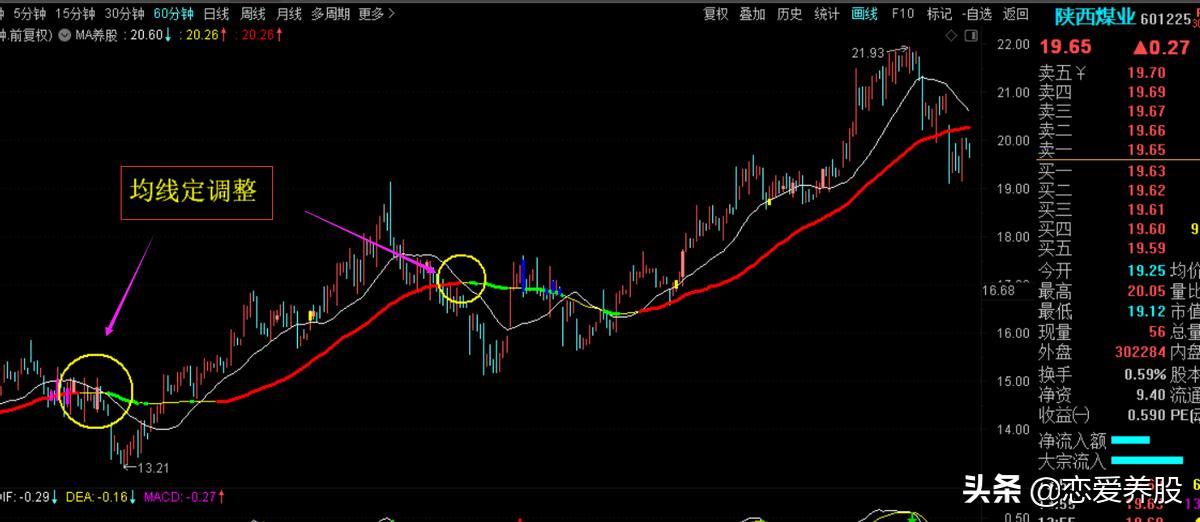1200x522 pixels.
Task: Open the 统计 statistics tool
Action: click(827, 13)
